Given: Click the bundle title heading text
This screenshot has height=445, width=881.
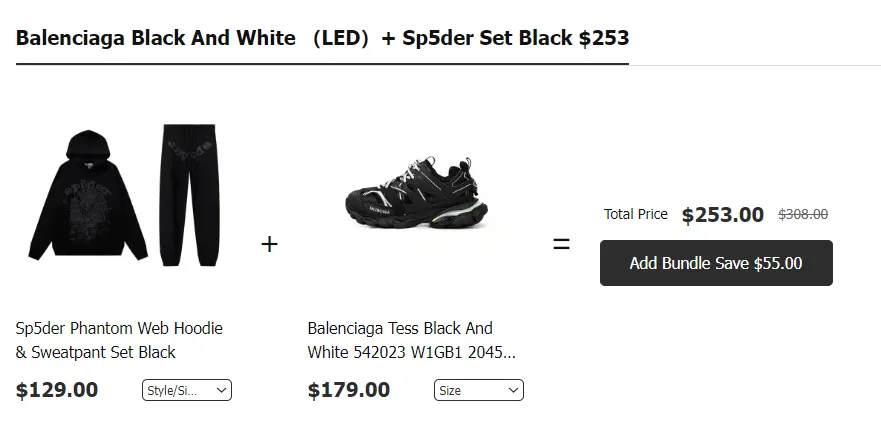Looking at the screenshot, I should click(x=322, y=39).
